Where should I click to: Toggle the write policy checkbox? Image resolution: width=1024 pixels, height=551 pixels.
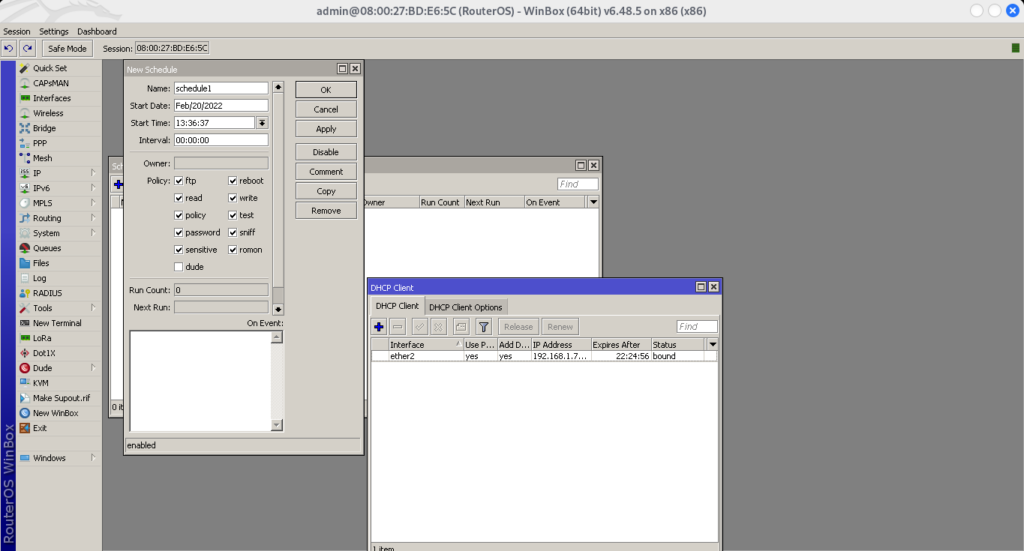pyautogui.click(x=232, y=198)
